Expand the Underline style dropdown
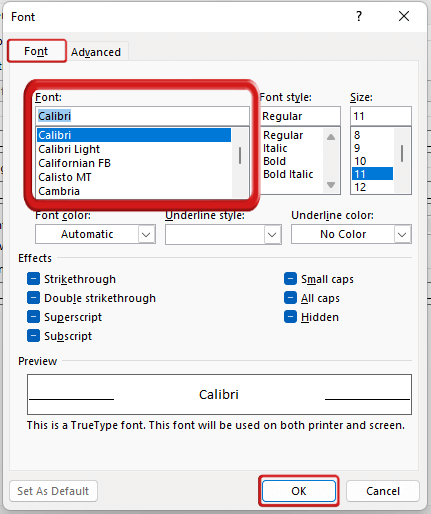 [223, 234]
